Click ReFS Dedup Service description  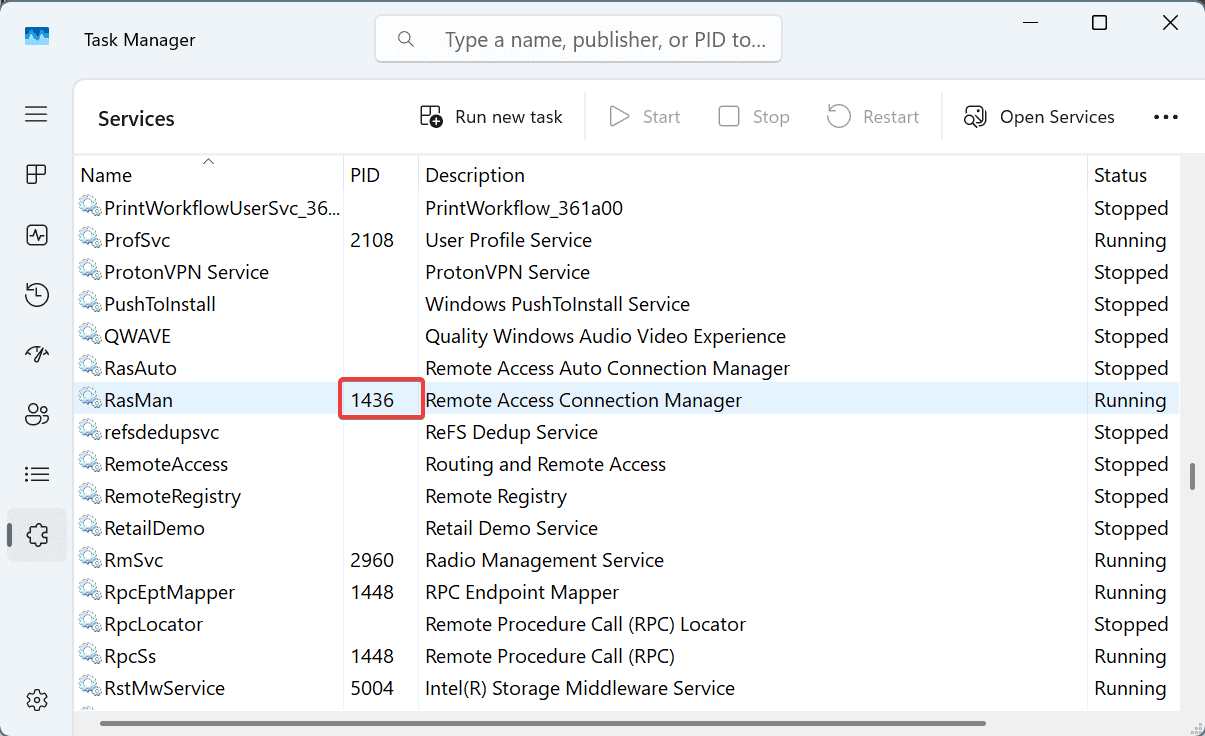(511, 432)
